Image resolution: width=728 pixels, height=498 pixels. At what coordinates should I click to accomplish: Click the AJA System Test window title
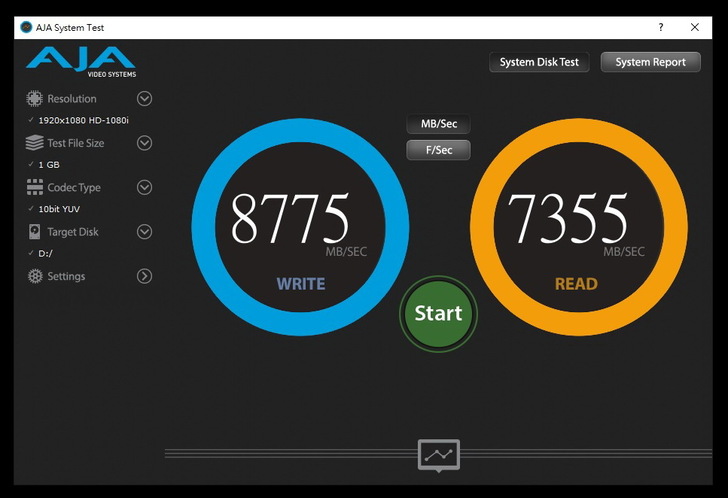[70, 27]
